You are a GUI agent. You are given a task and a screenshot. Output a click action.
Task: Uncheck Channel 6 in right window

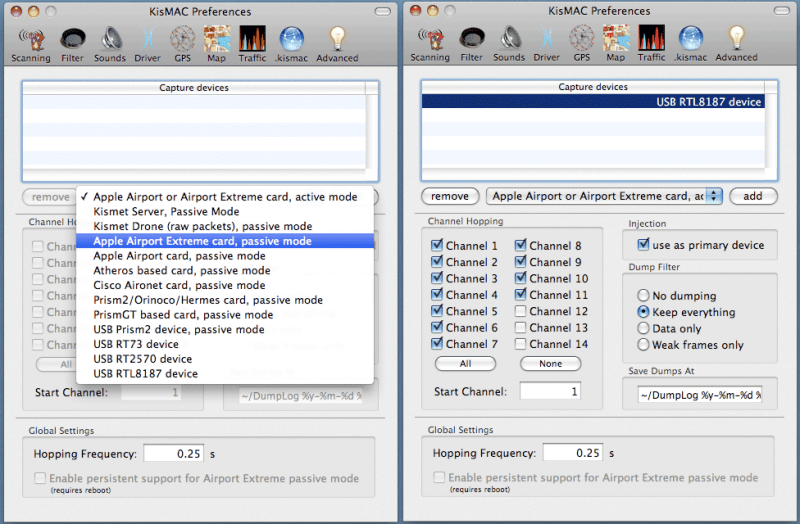(437, 327)
